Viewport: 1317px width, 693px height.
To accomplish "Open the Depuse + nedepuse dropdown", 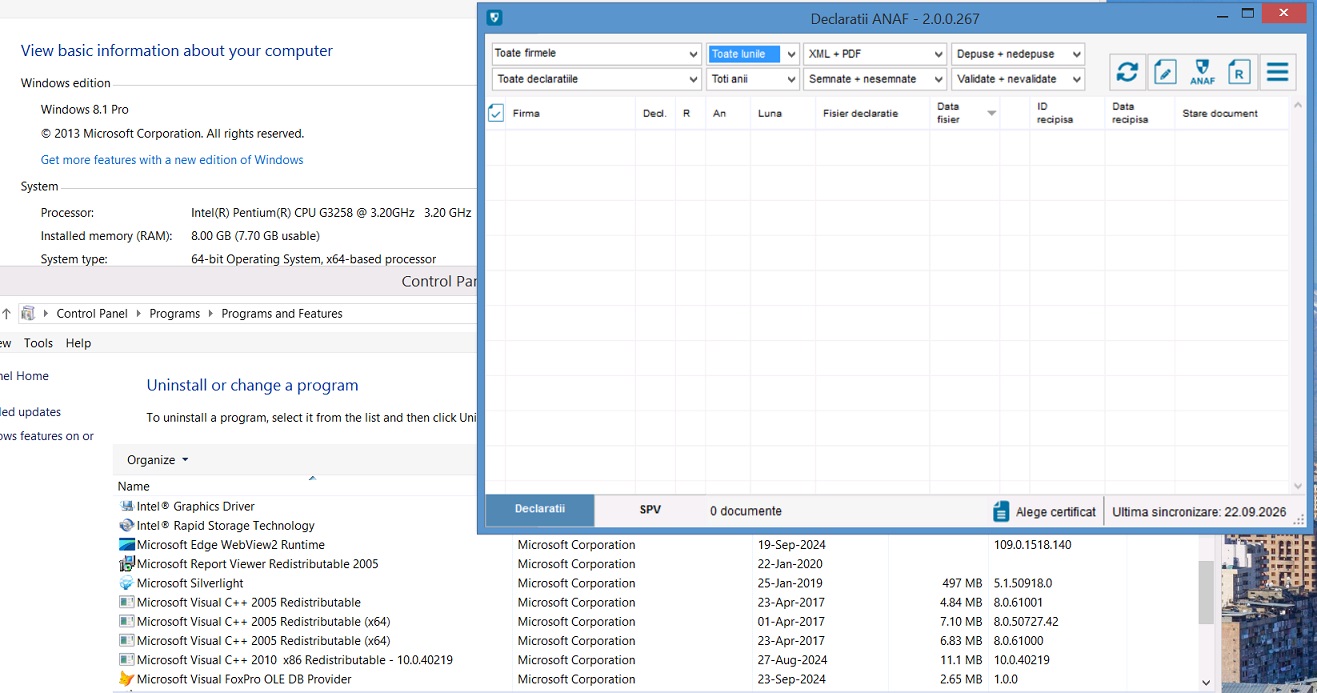I will click(x=1018, y=53).
